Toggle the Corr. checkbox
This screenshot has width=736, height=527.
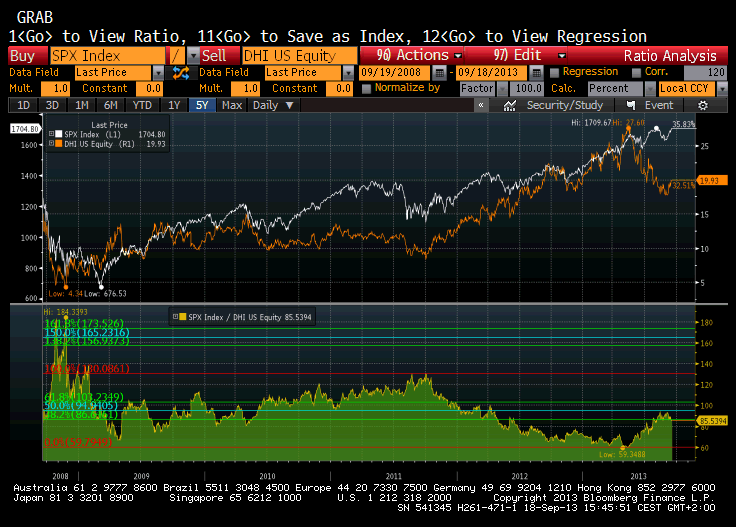pos(636,72)
